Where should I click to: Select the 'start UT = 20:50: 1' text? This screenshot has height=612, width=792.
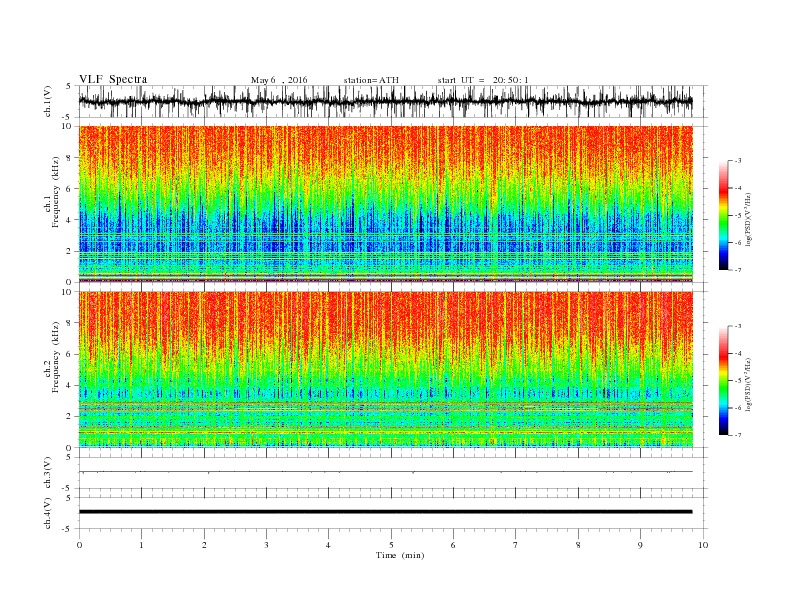[x=483, y=80]
